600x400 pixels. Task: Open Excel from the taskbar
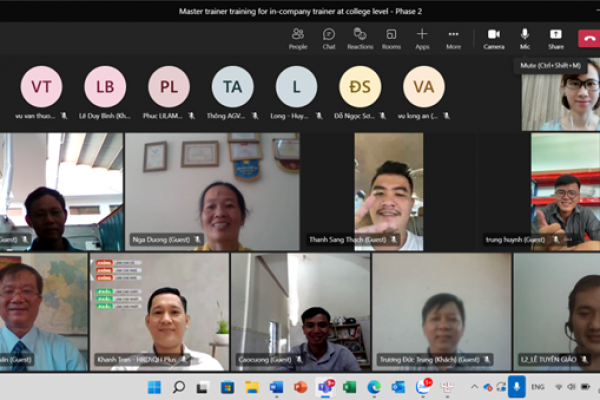(x=350, y=387)
